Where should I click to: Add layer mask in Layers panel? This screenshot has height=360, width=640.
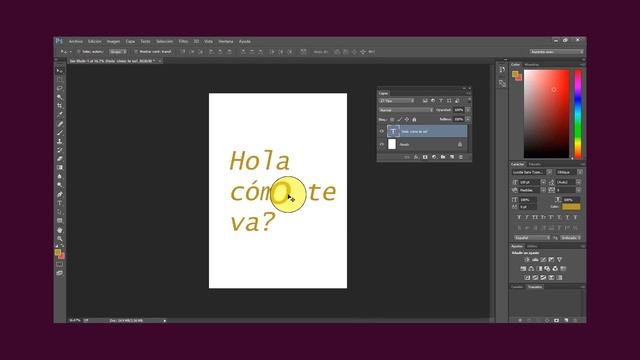[x=425, y=157]
